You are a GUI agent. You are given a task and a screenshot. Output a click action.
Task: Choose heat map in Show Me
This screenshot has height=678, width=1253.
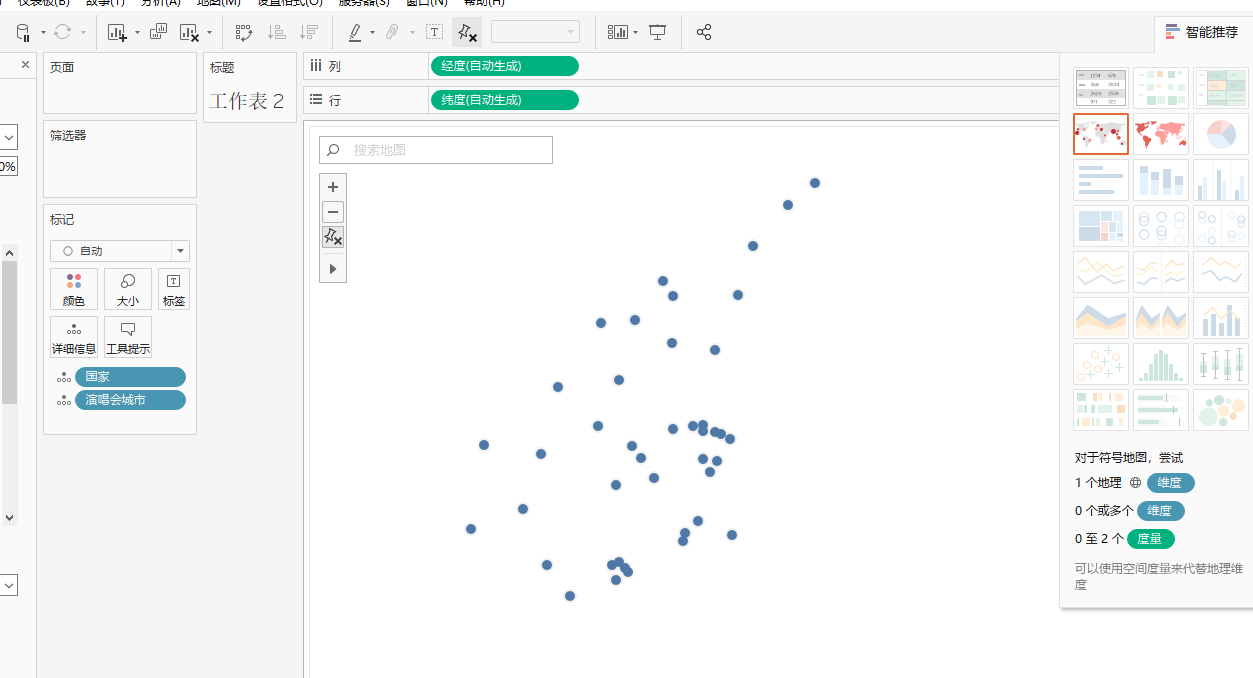[1161, 88]
